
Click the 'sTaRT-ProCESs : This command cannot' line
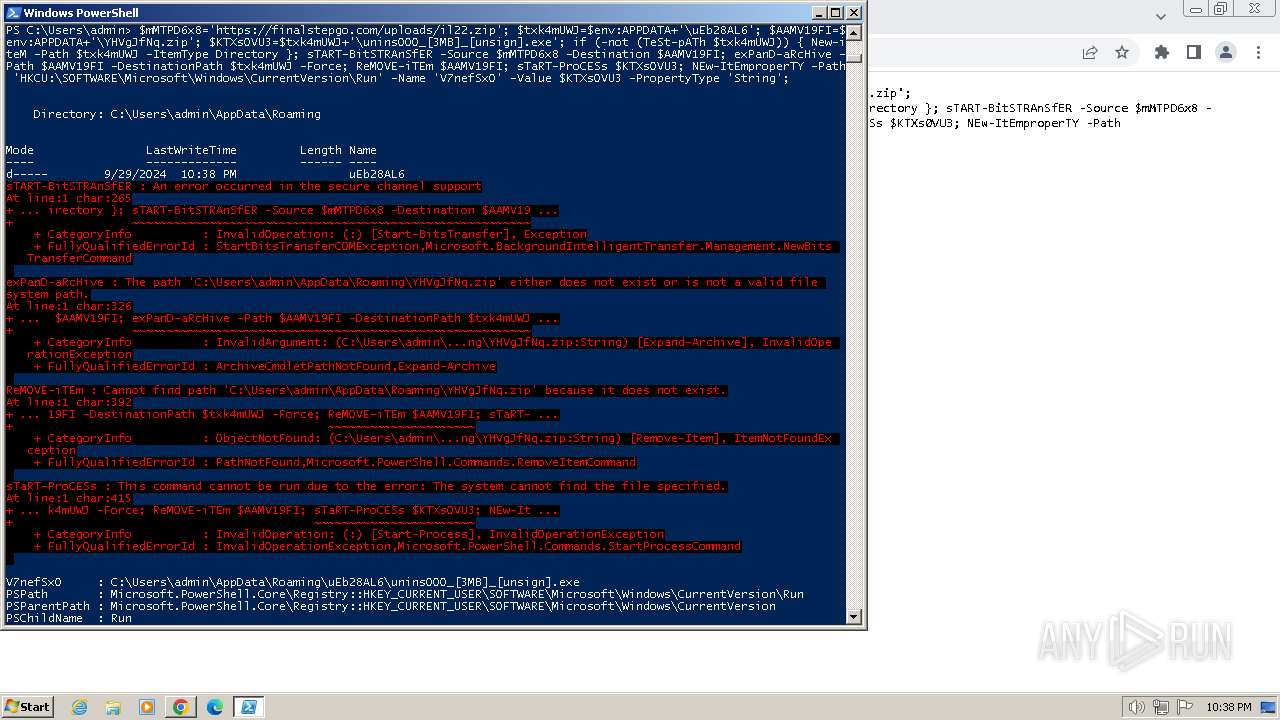(x=366, y=486)
